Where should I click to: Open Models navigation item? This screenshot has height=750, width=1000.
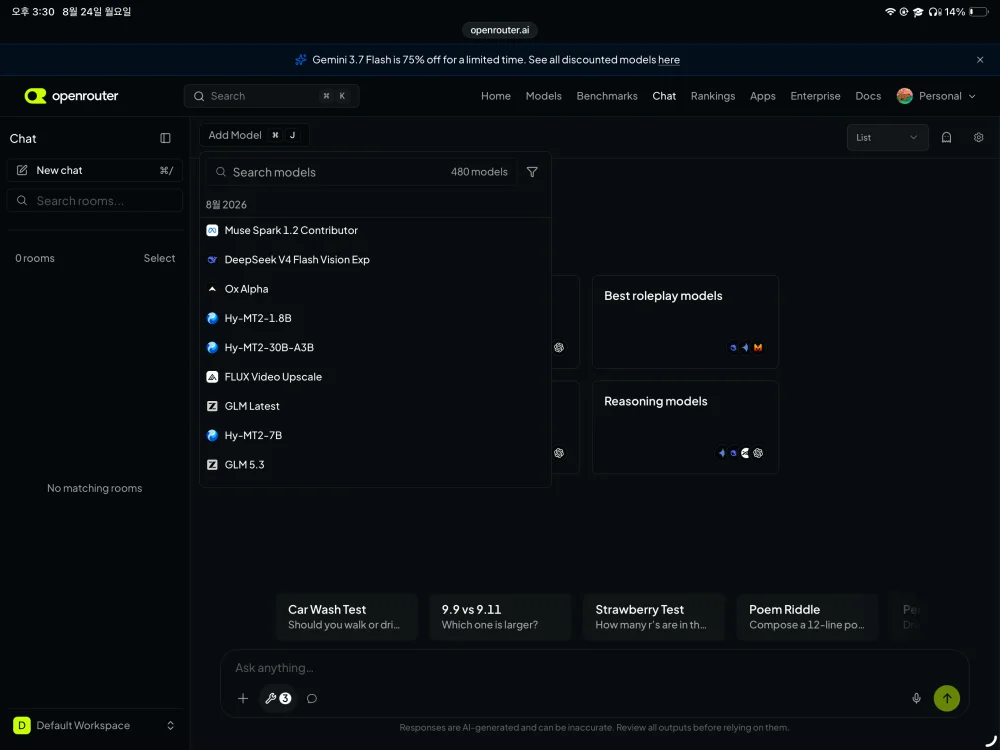pos(543,96)
